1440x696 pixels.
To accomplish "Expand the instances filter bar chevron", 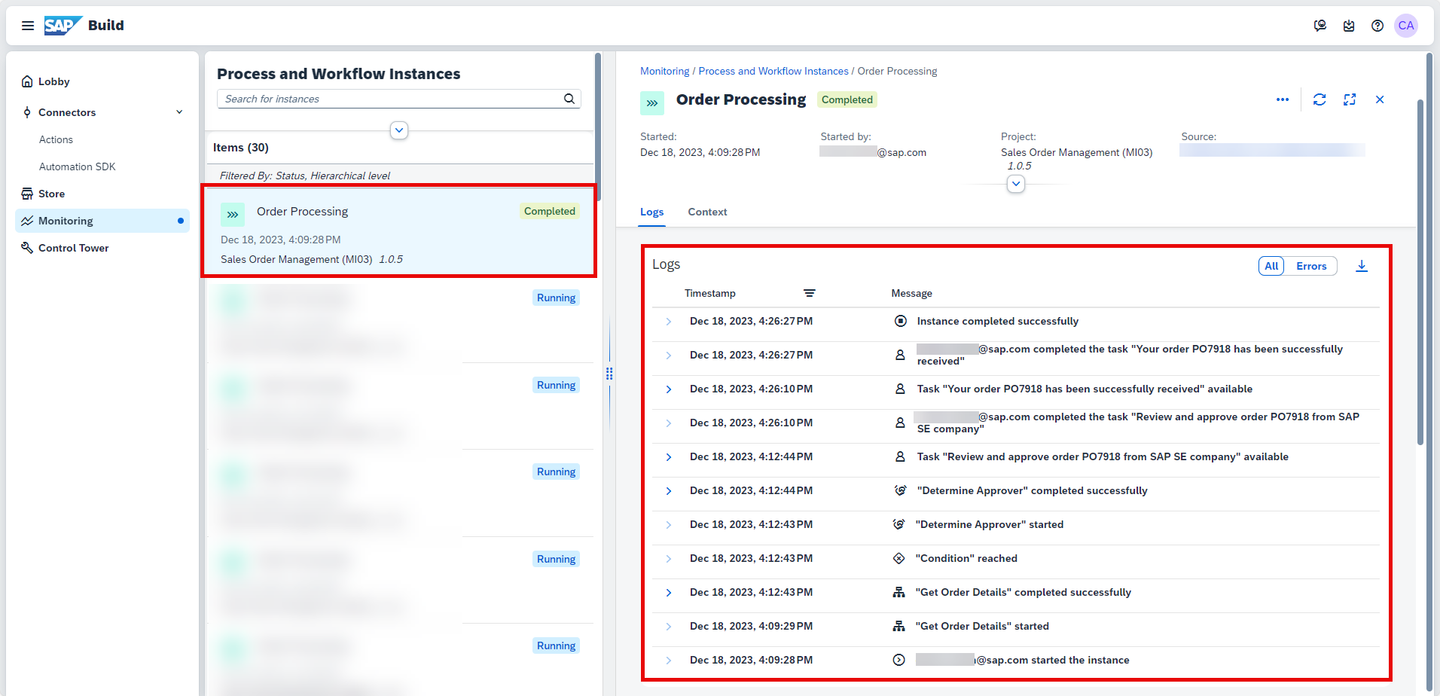I will (399, 130).
